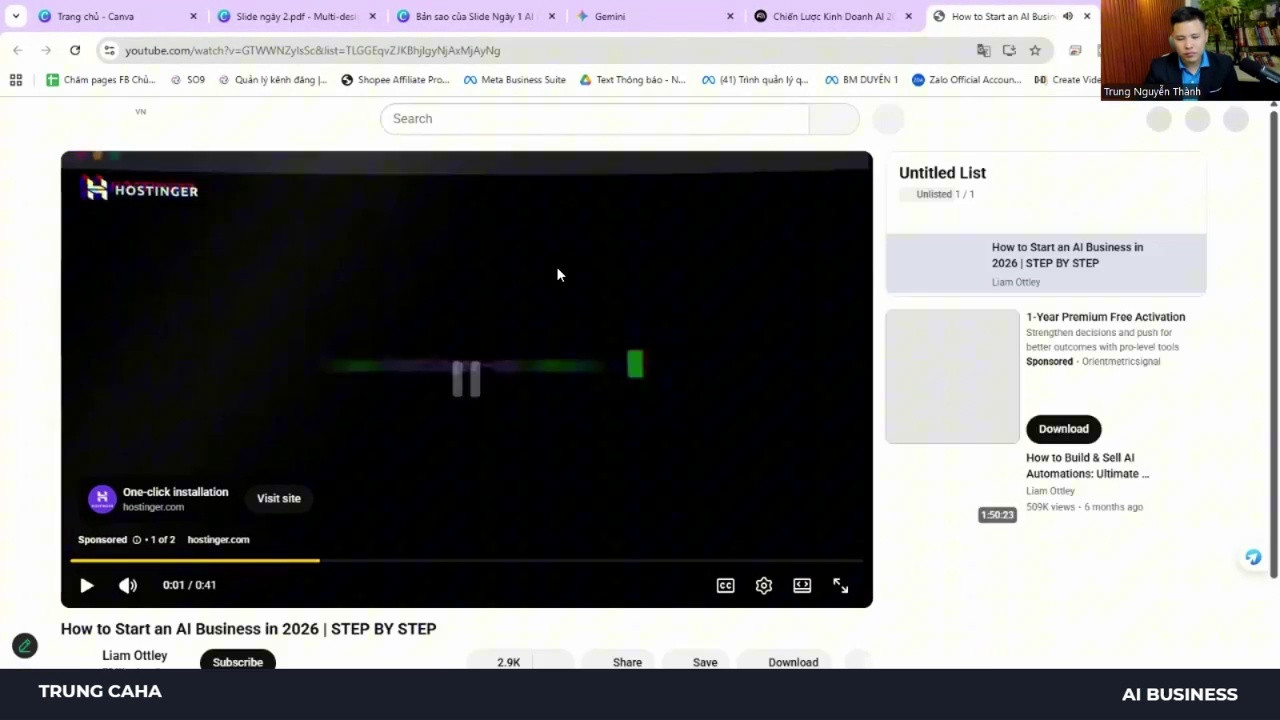This screenshot has width=1280, height=720.
Task: Click the YouTube URL in the address bar
Action: click(x=312, y=50)
